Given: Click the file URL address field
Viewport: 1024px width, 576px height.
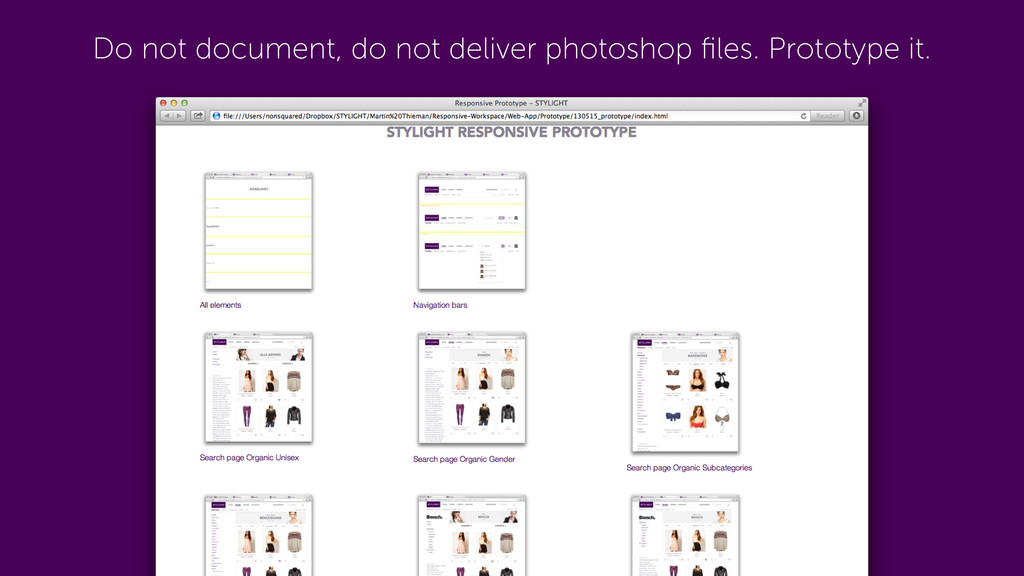Looking at the screenshot, I should 500,116.
